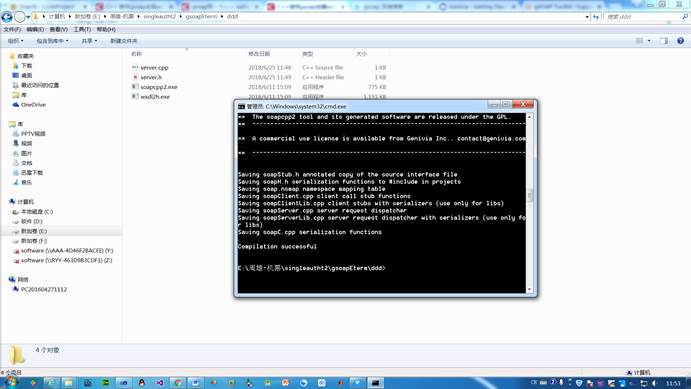Viewport: 691px width, 389px height.
Task: Go back with the Explorer back arrow
Action: (x=7, y=17)
